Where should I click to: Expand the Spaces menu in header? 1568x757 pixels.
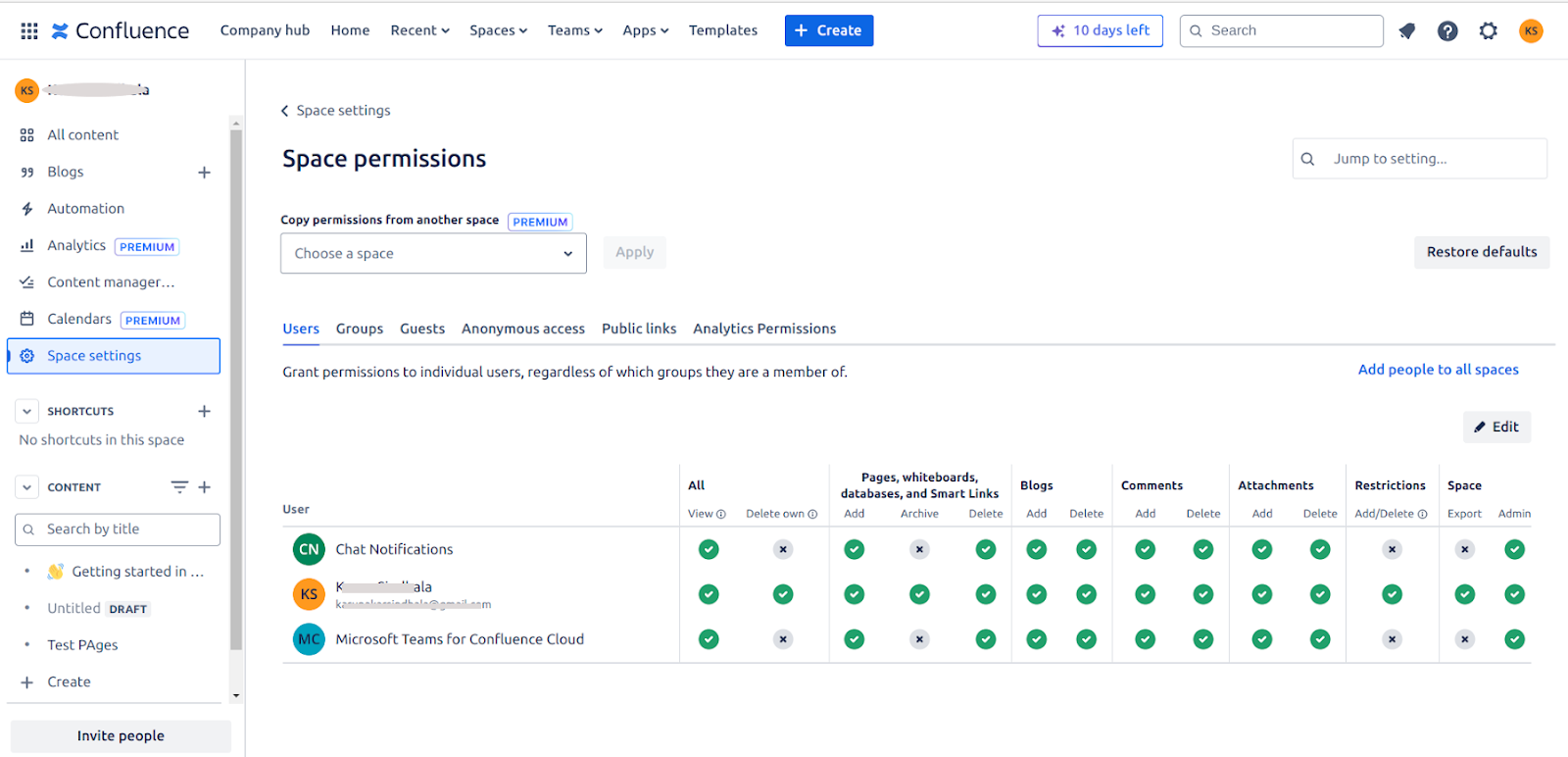point(498,31)
